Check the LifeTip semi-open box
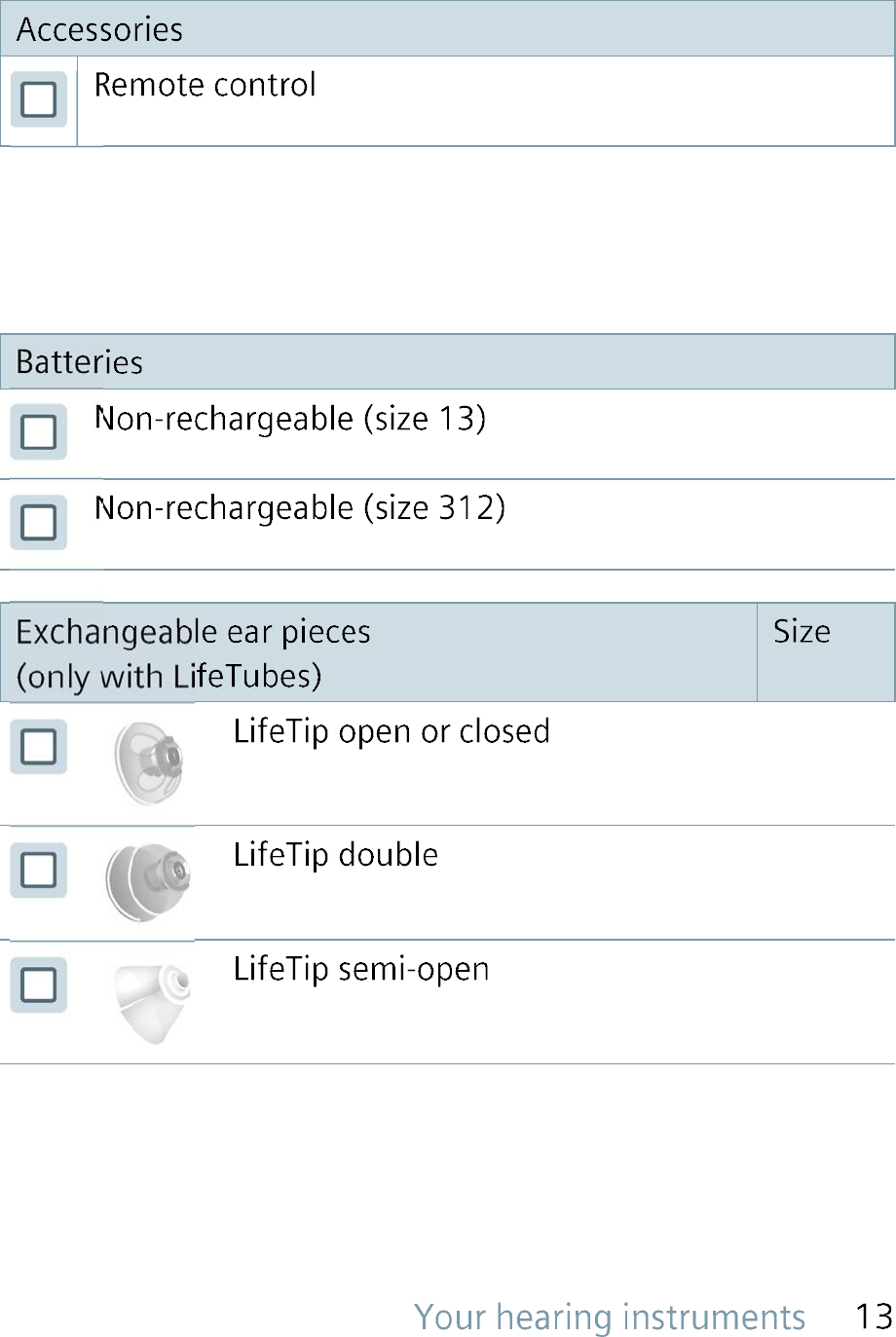The width and height of the screenshot is (896, 1337). 39,985
